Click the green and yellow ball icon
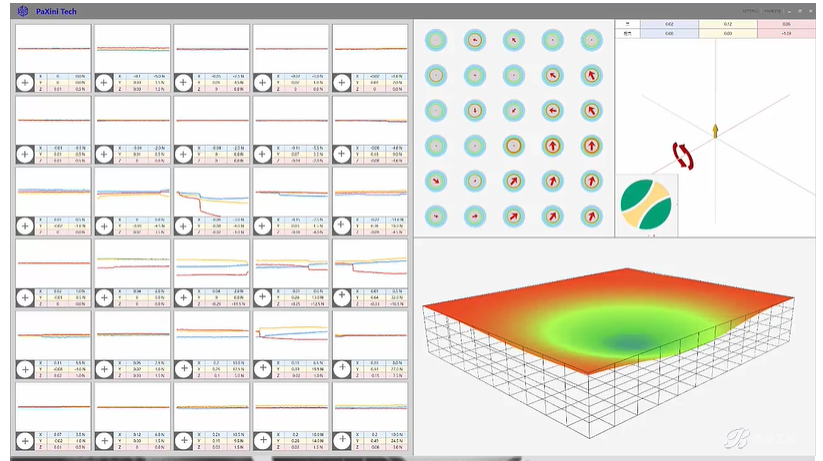The width and height of the screenshot is (823, 461). click(646, 205)
